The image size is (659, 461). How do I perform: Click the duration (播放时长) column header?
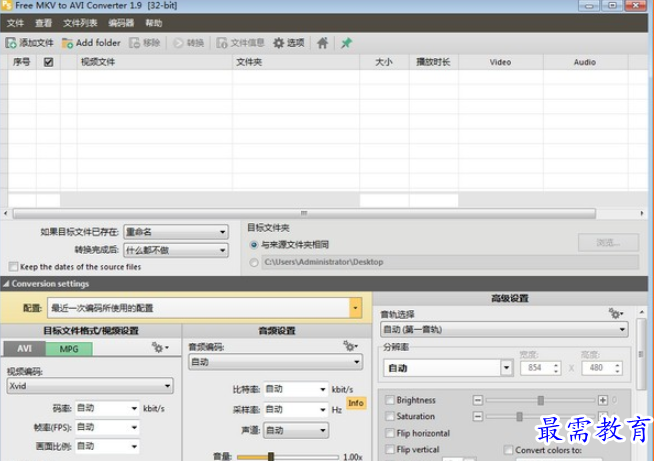coord(433,62)
